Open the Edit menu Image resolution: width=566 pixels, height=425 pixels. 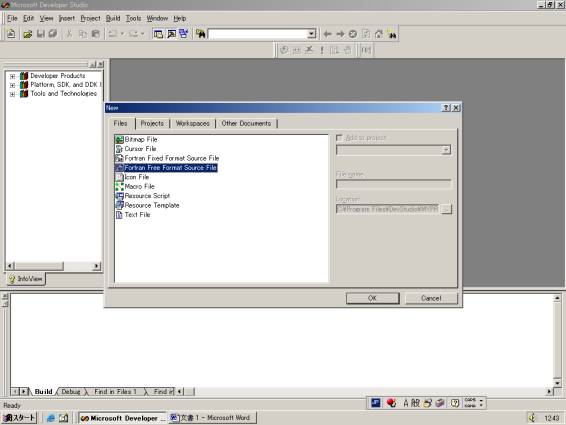coord(28,18)
